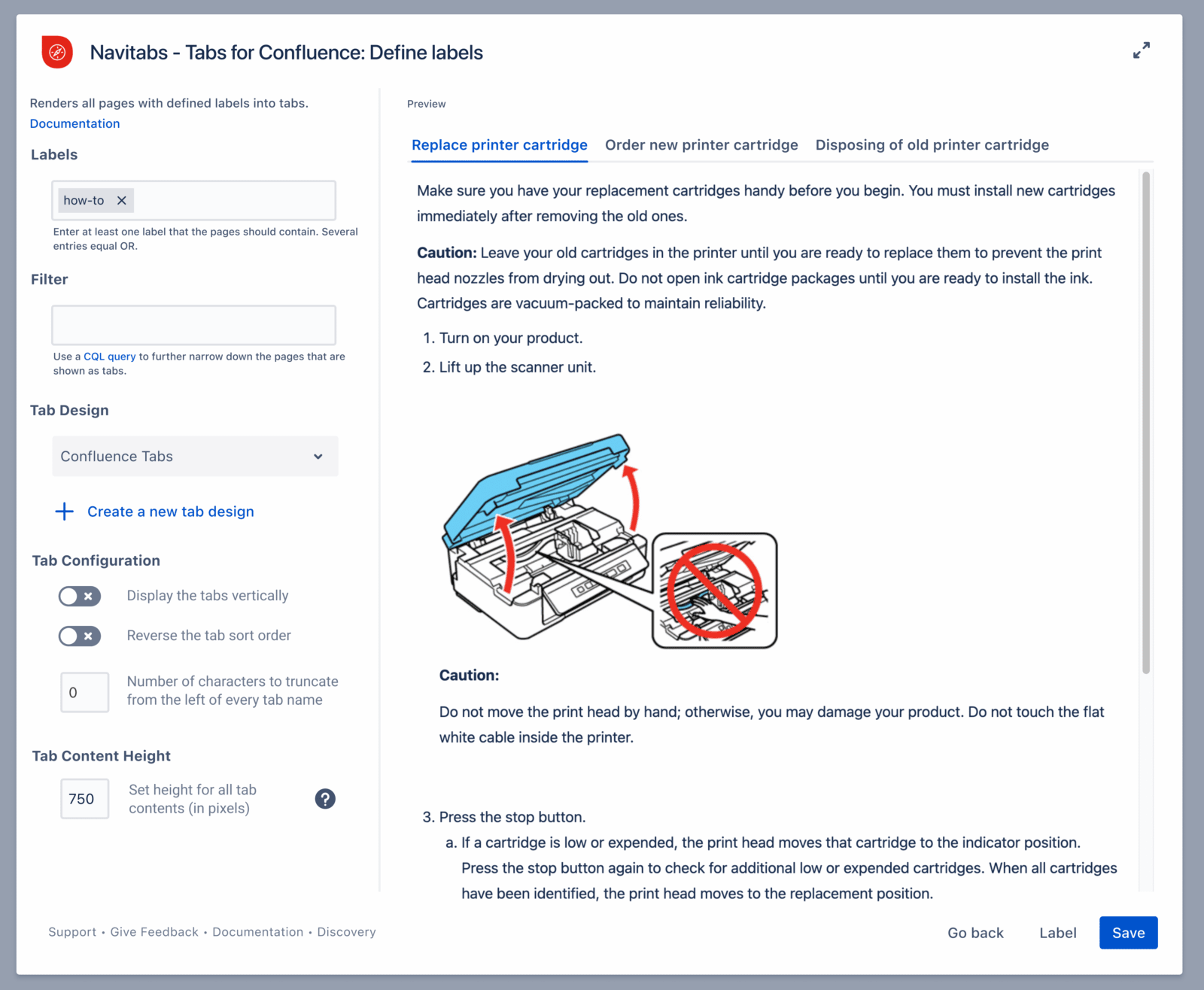The height and width of the screenshot is (990, 1204).
Task: Expand the Confluence Tabs selection chevron
Action: coord(318,456)
